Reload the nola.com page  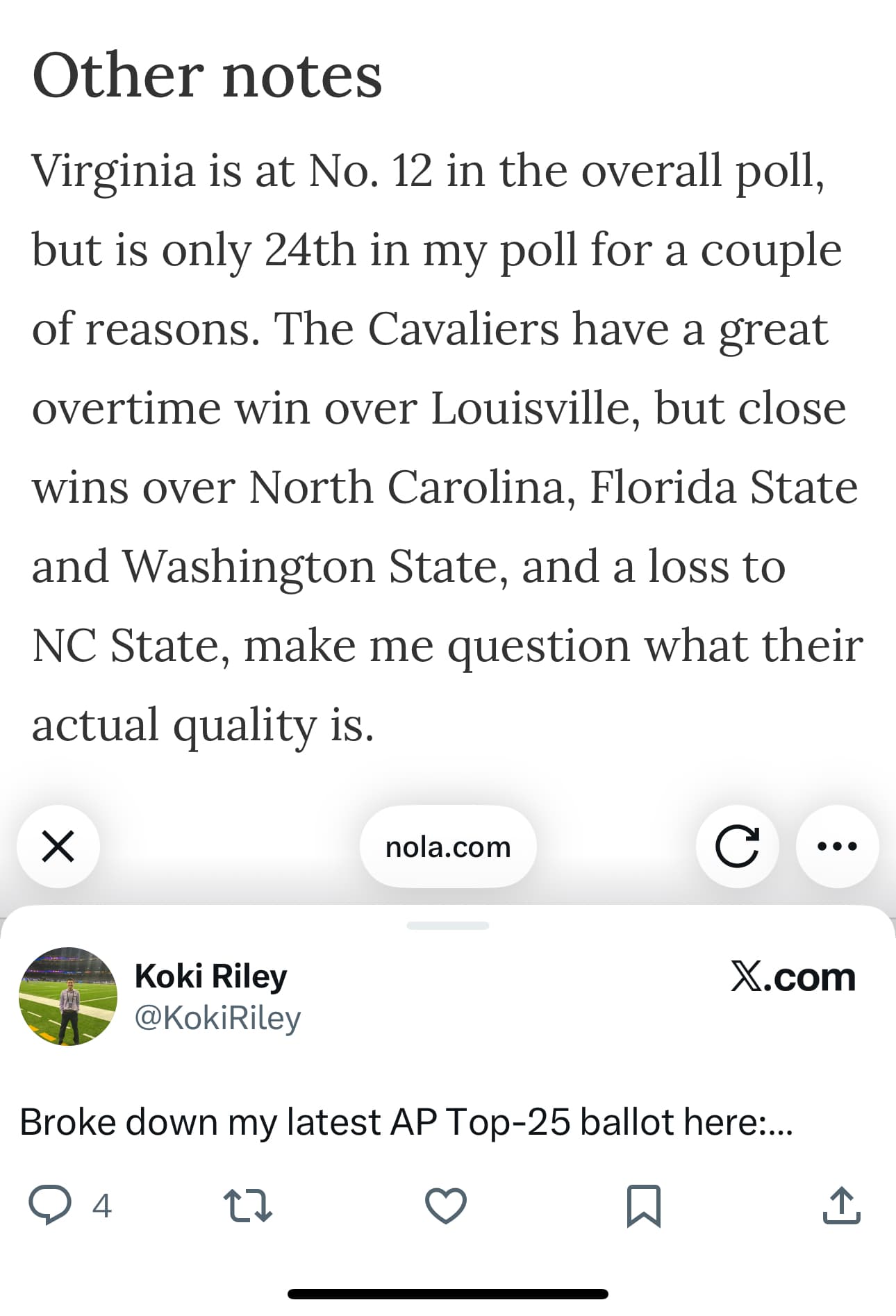[x=737, y=846]
